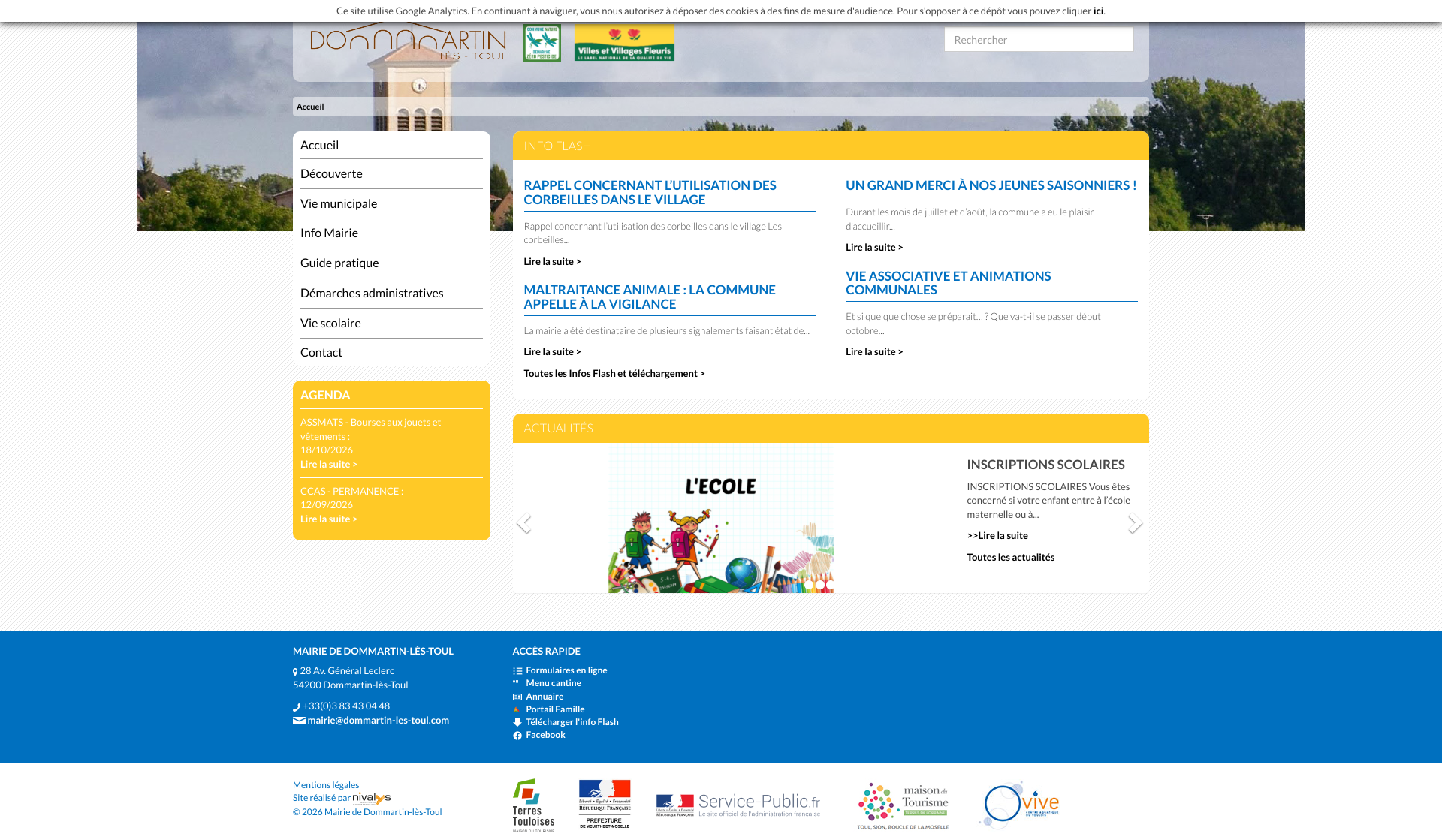Click 'ici' to refuse analytics cookies
This screenshot has height=840, width=1442.
tap(1098, 11)
